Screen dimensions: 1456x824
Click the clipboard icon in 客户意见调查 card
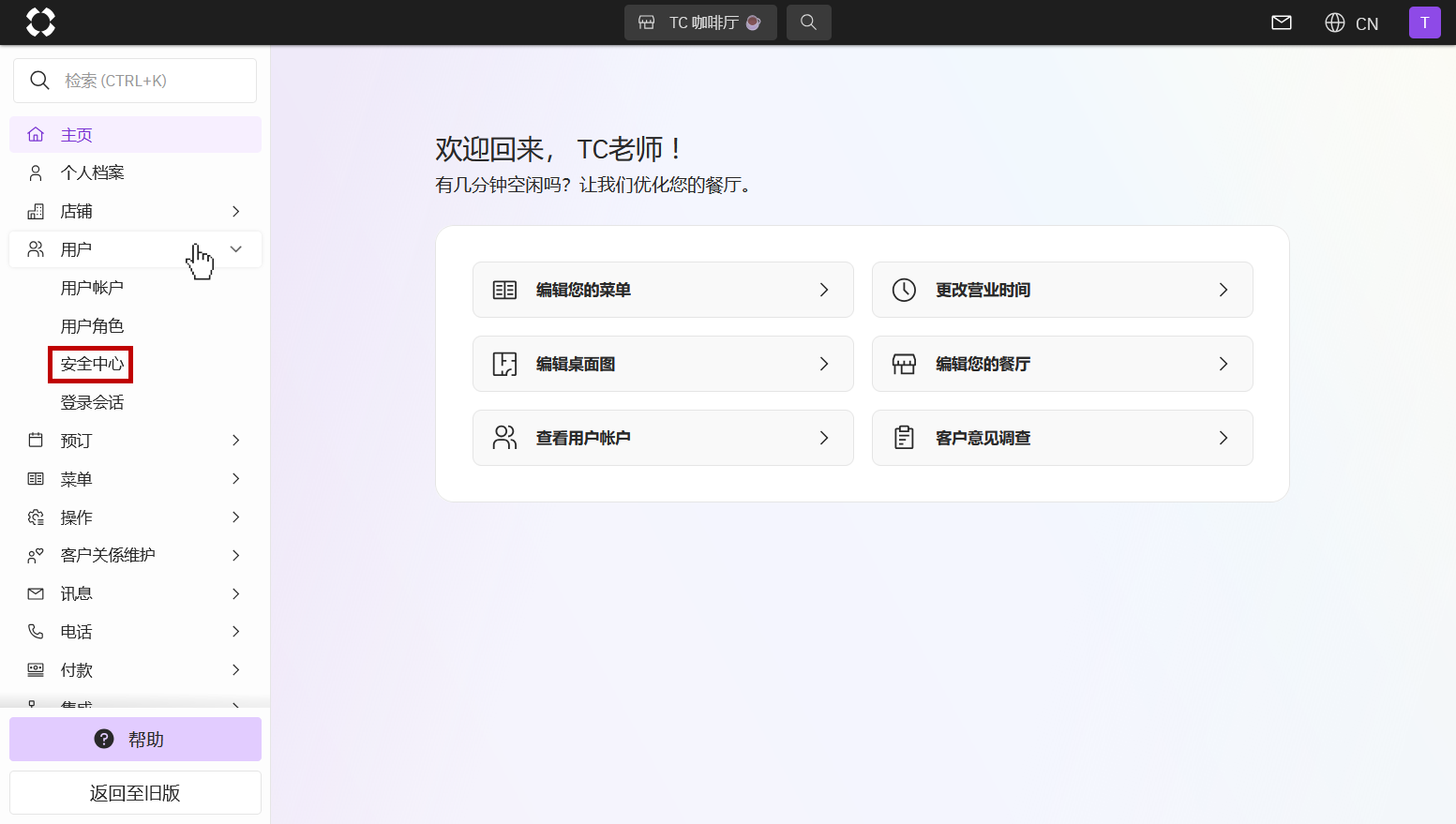[904, 438]
